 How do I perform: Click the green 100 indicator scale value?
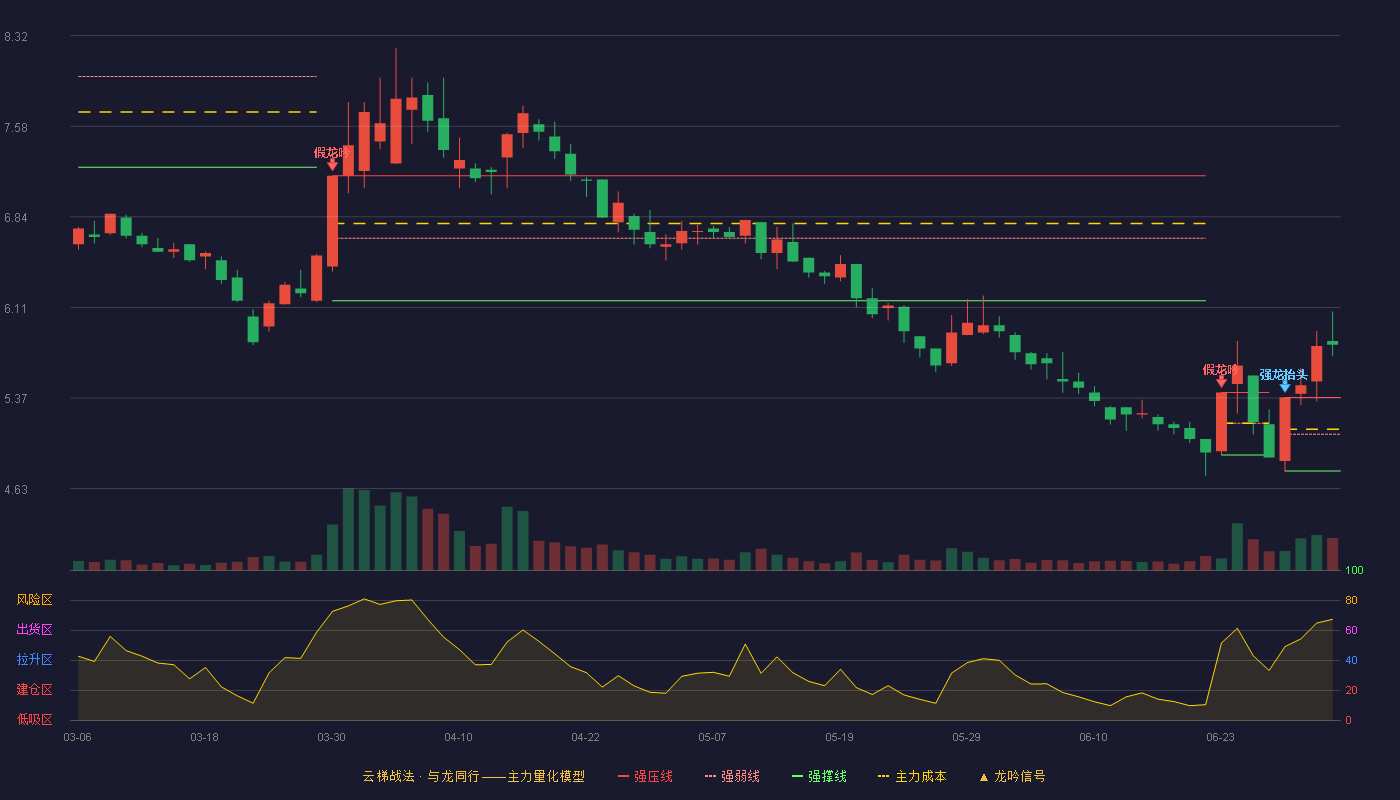coord(1354,571)
